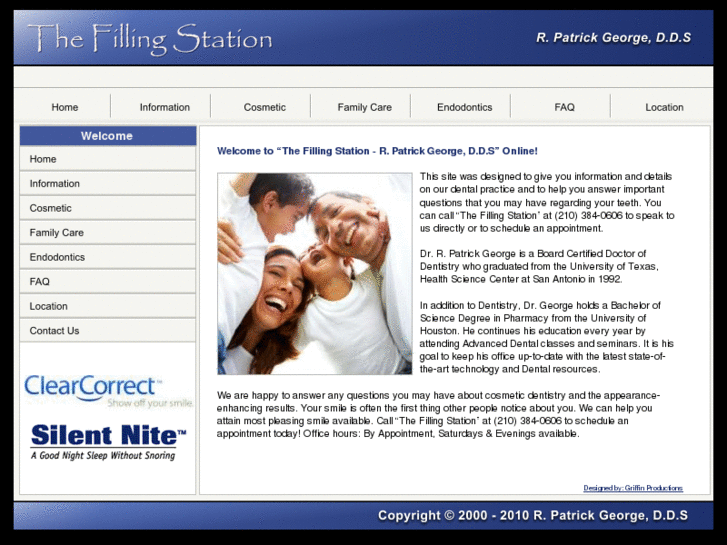Open the Designed by Griffin Productions link
The width and height of the screenshot is (727, 545).
(633, 488)
